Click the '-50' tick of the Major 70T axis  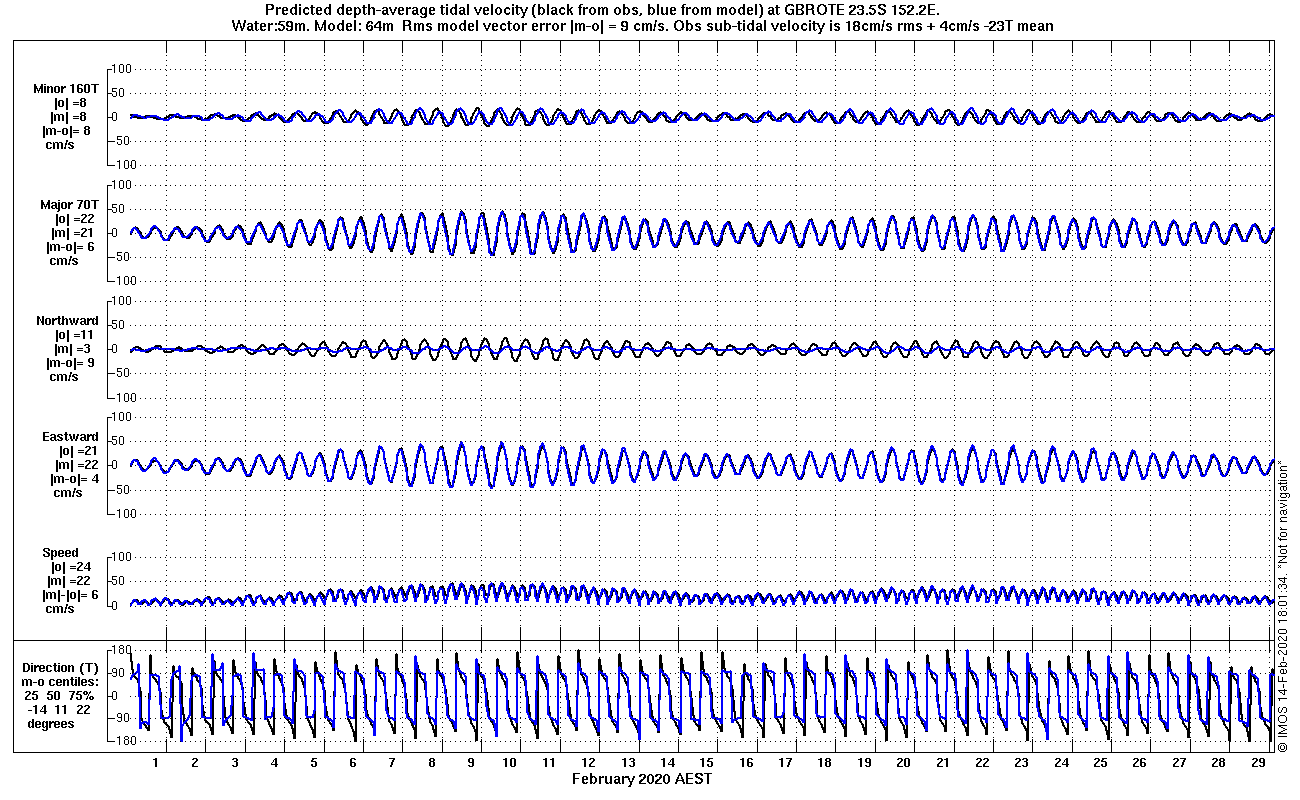(x=122, y=257)
